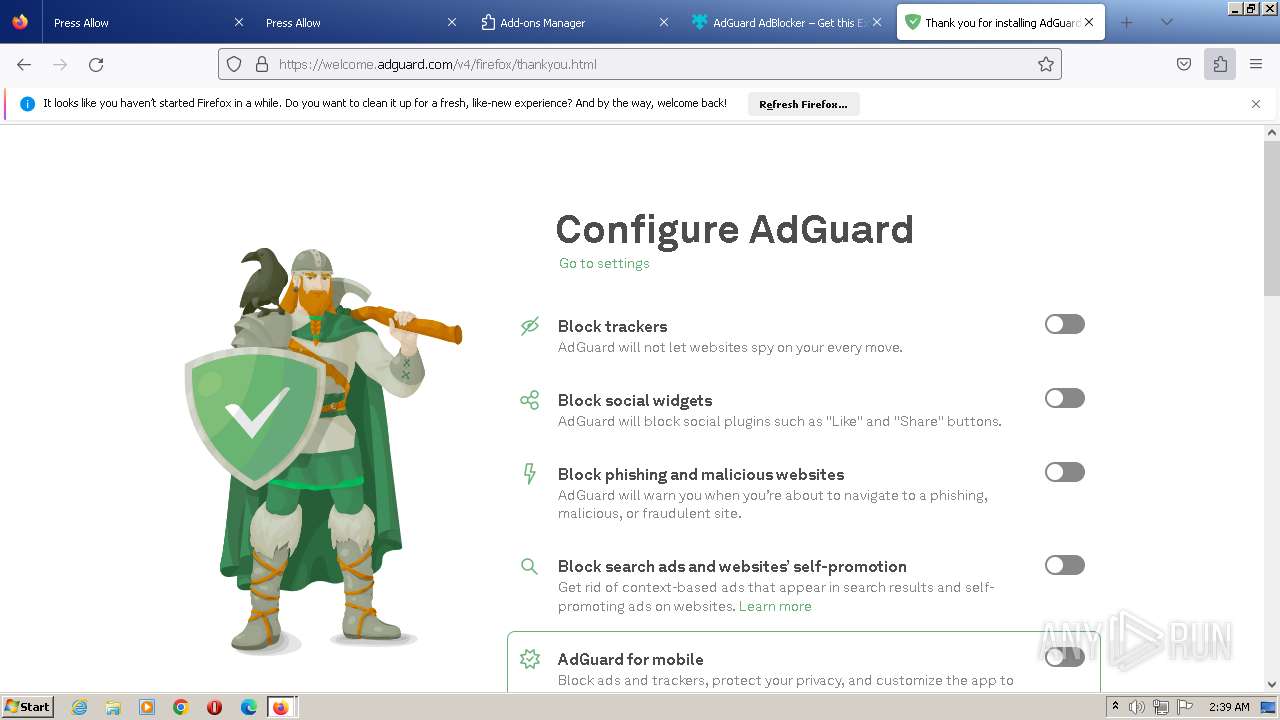Click the Configure AdGuard heading
Viewport: 1280px width, 720px height.
pyautogui.click(x=734, y=229)
